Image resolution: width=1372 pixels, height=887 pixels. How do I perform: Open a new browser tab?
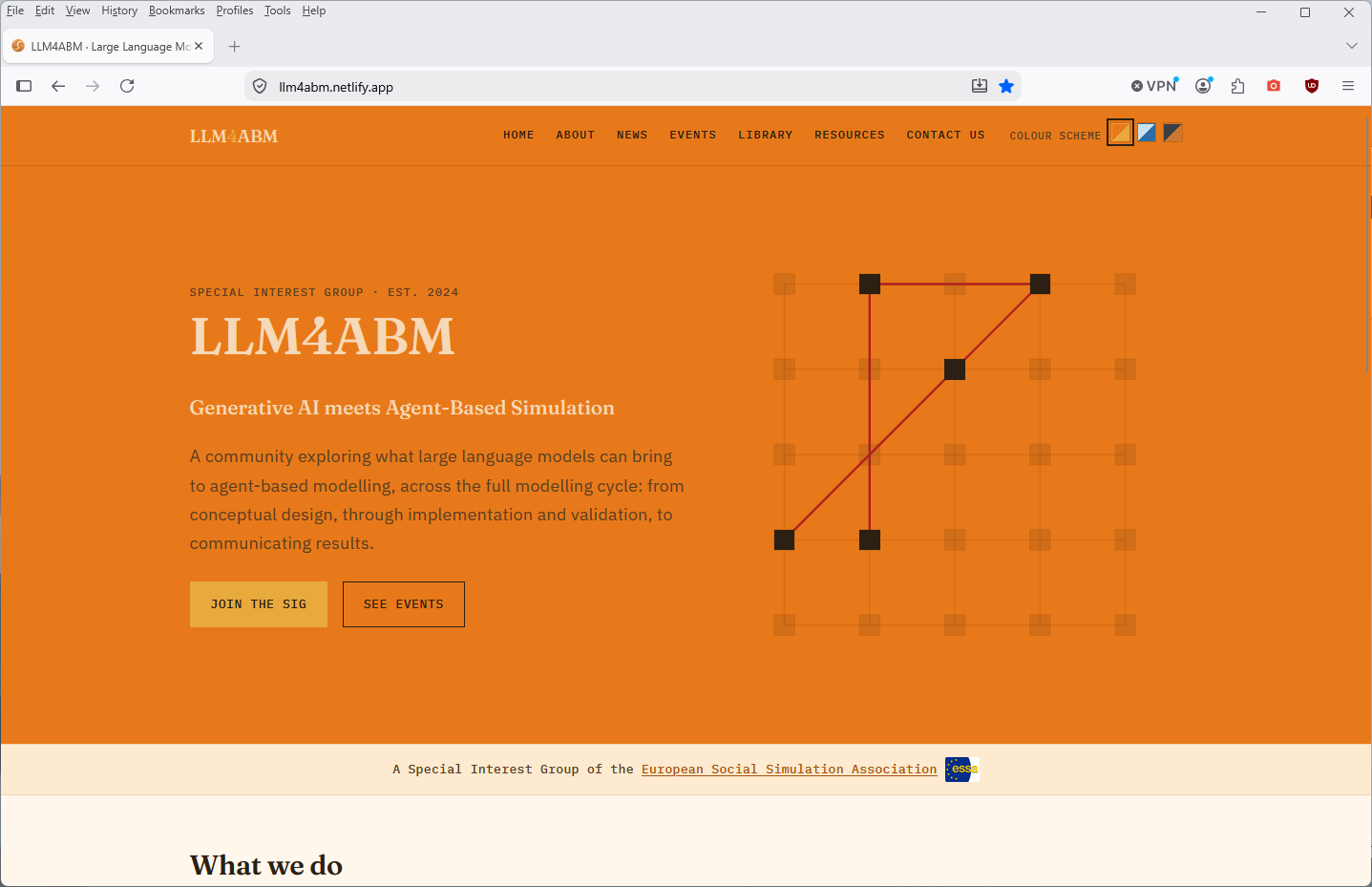point(235,46)
